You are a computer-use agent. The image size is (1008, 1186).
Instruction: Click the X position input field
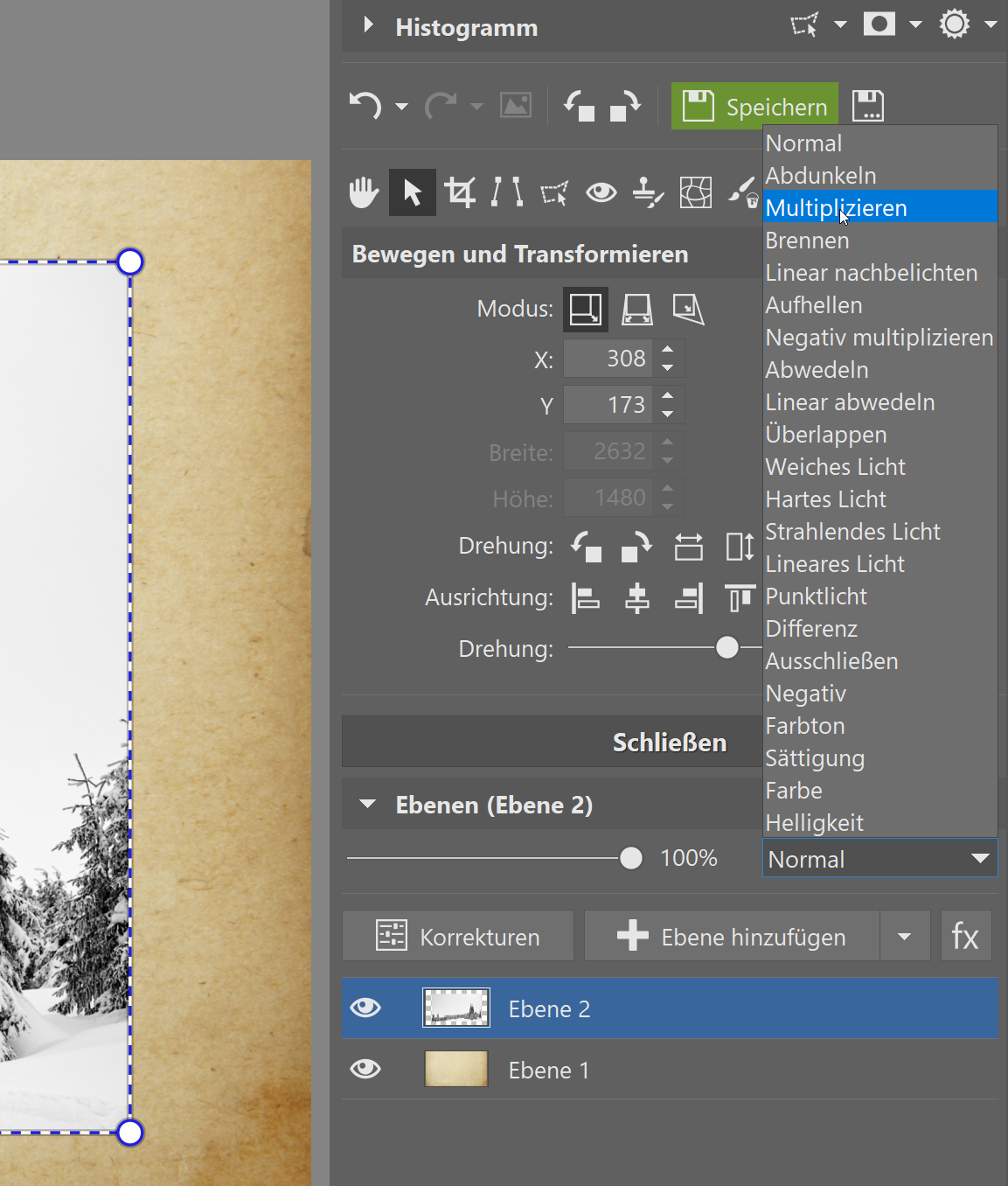608,359
